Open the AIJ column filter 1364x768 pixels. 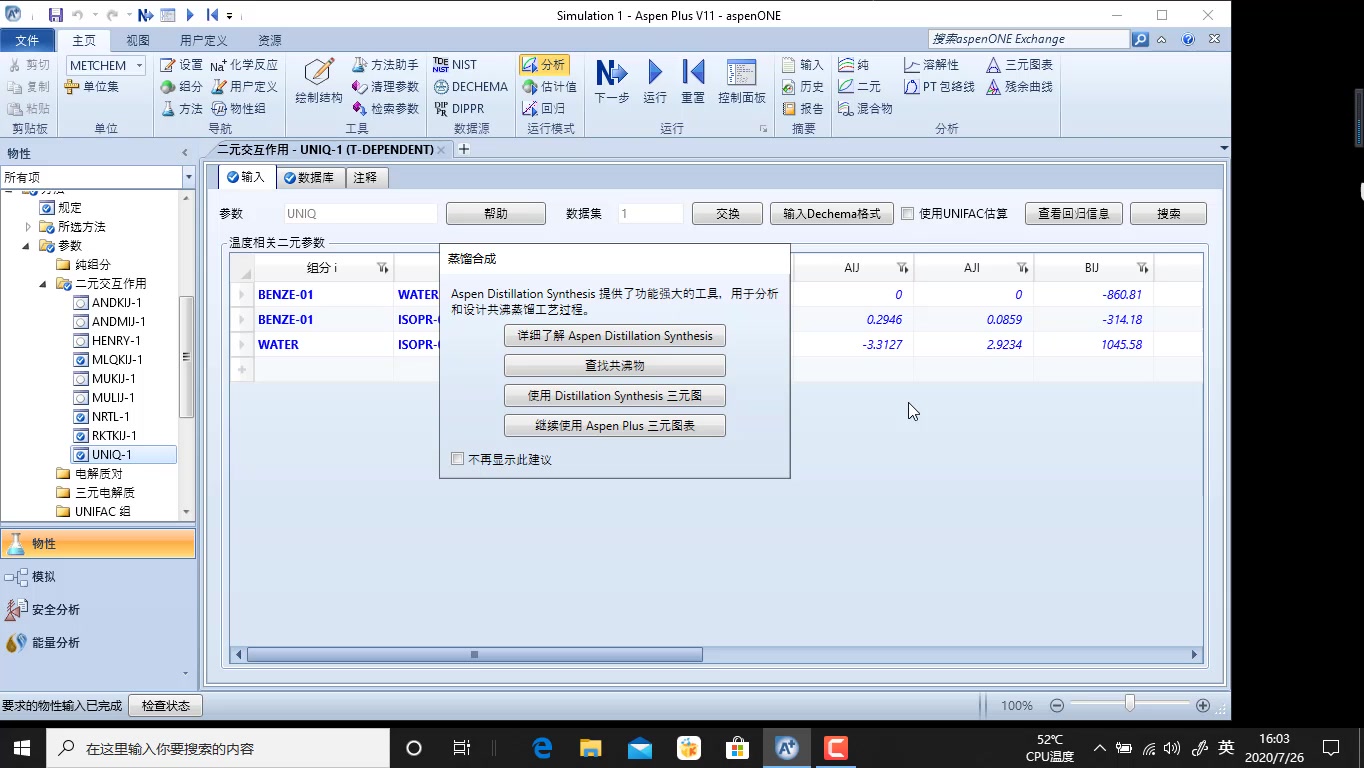point(902,268)
